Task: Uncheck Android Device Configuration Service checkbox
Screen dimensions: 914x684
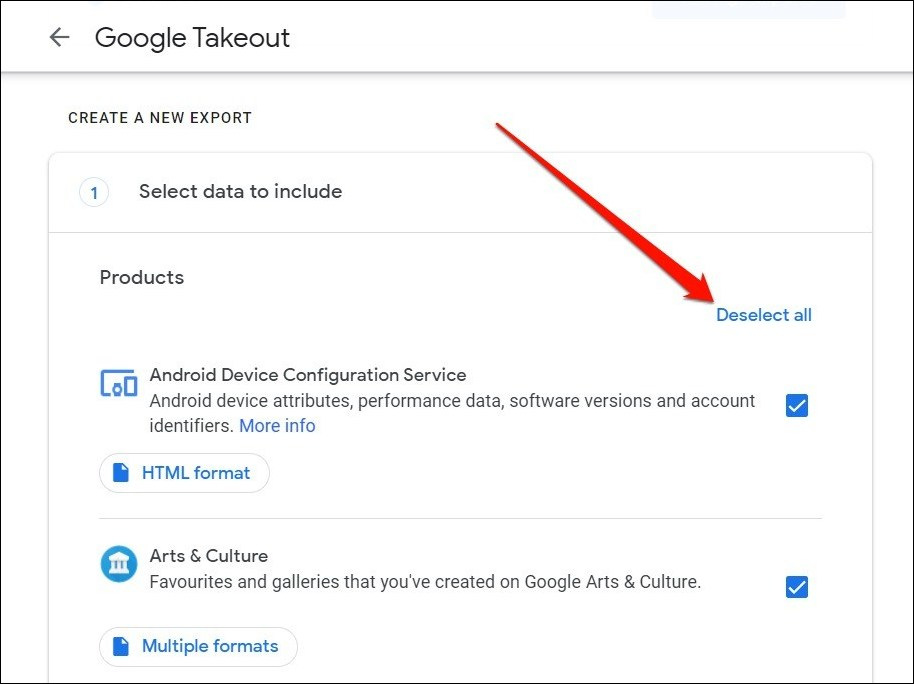Action: click(797, 405)
